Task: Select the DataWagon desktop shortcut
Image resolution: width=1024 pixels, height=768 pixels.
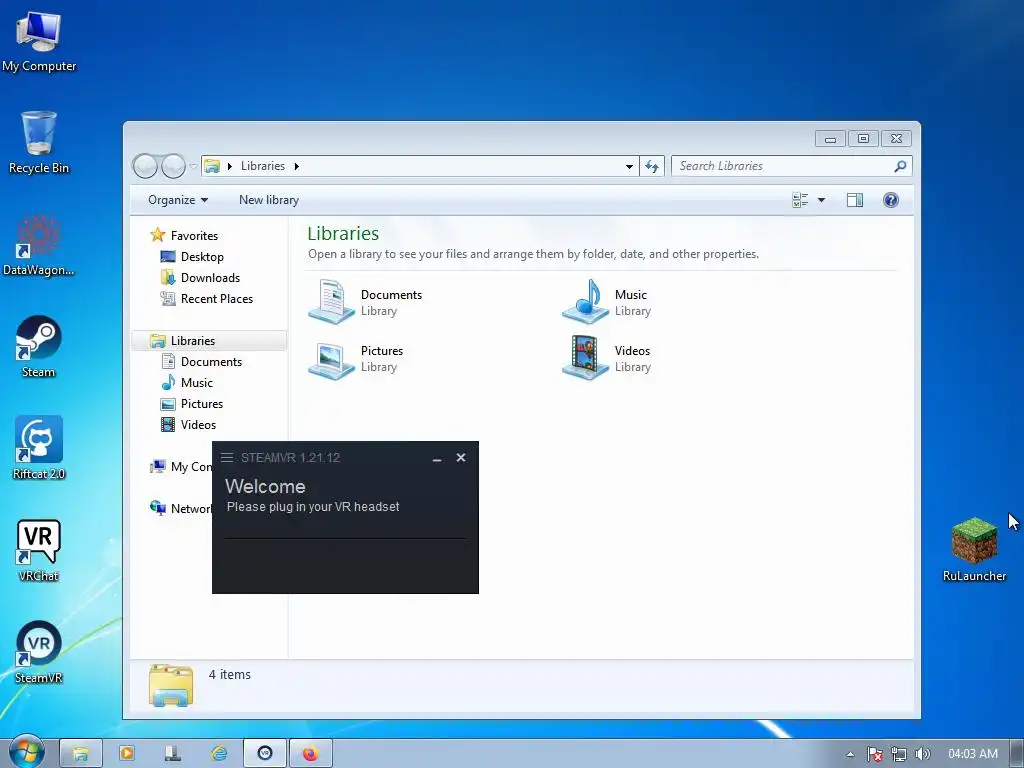Action: point(39,246)
